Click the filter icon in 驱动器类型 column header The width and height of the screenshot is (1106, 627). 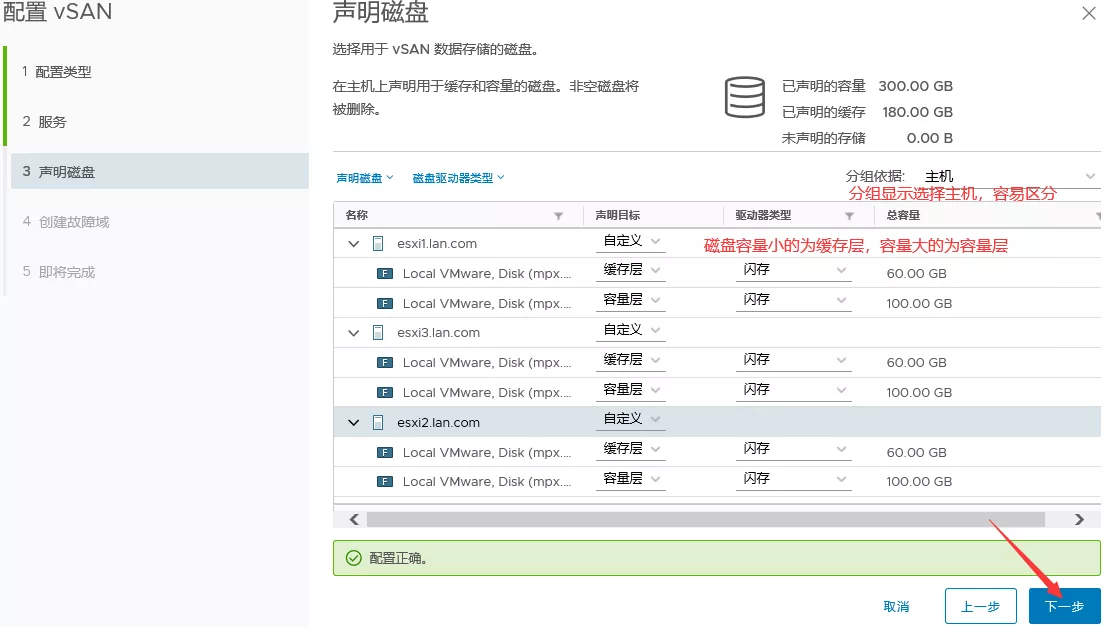coord(849,216)
